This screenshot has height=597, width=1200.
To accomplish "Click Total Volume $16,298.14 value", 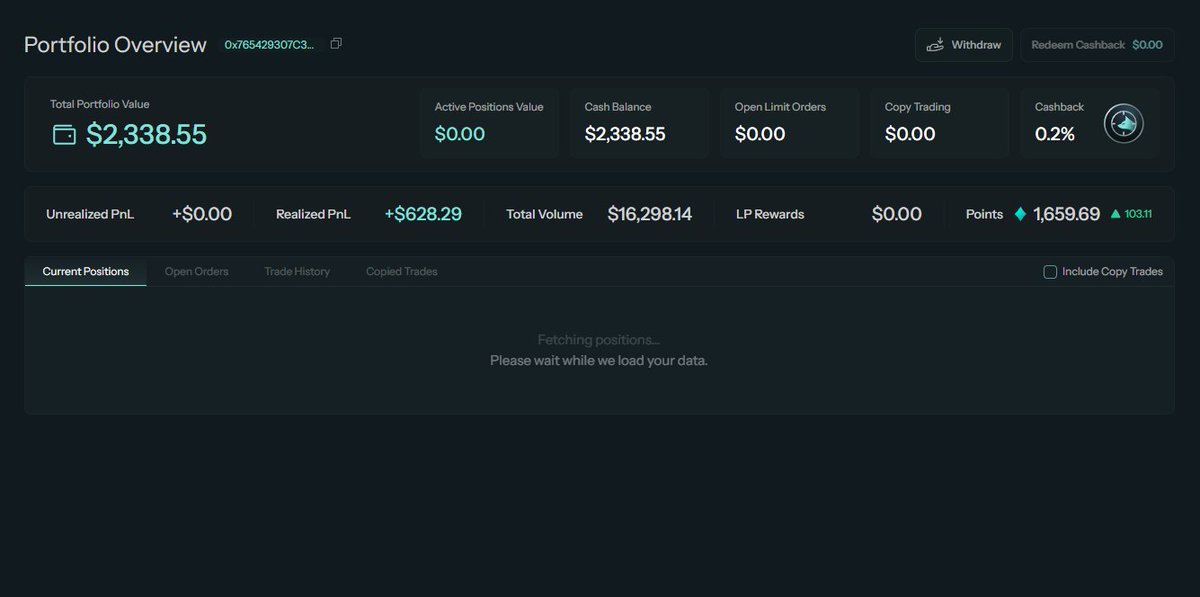I will point(650,214).
